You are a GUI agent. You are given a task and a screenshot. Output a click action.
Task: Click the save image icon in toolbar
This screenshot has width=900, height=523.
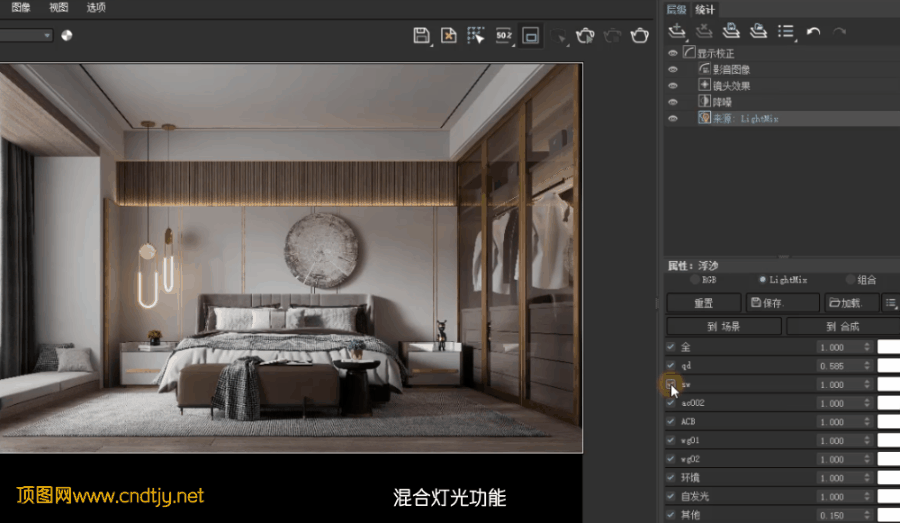point(422,36)
